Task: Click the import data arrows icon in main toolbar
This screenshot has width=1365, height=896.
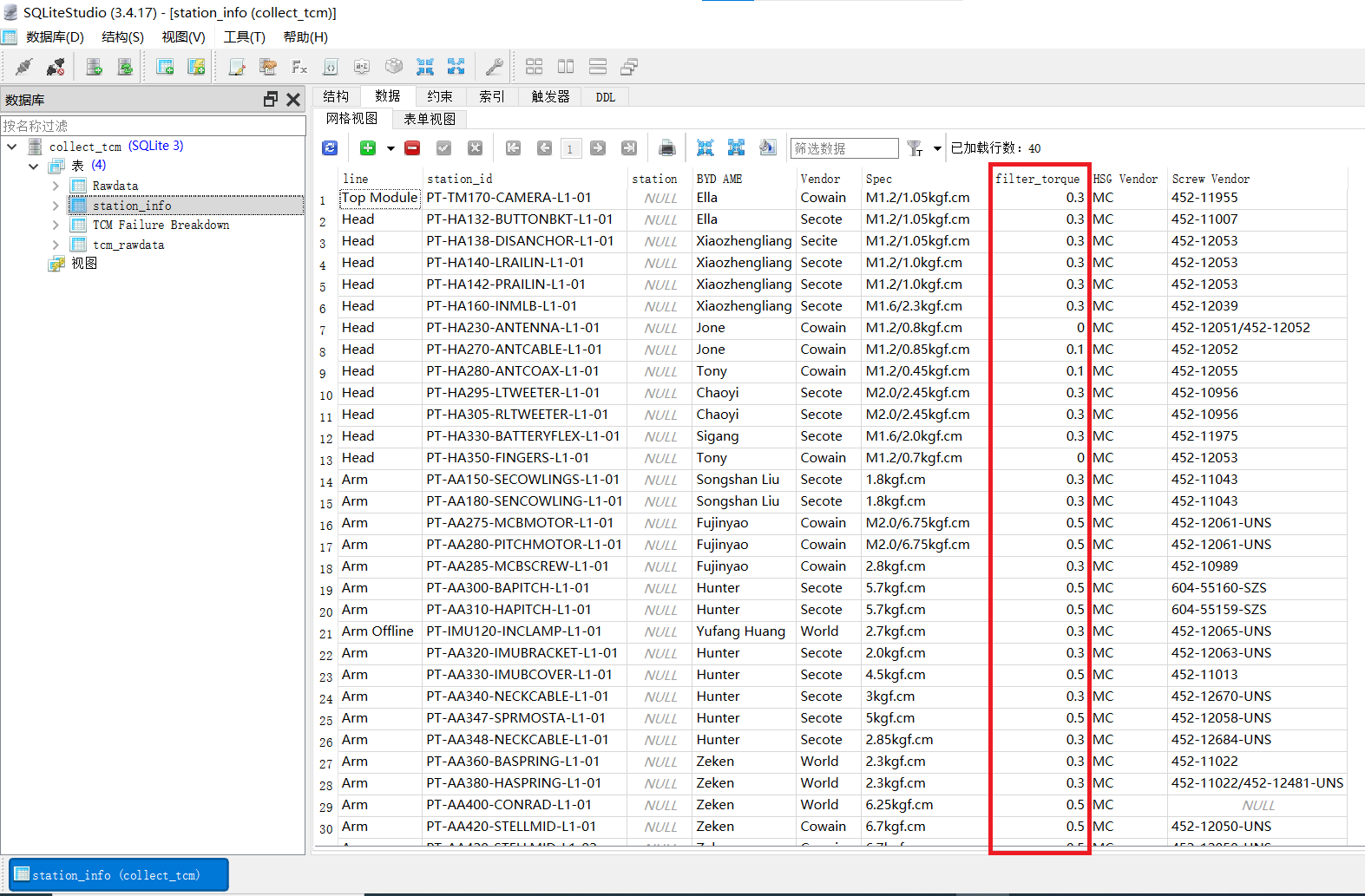Action: pyautogui.click(x=425, y=67)
